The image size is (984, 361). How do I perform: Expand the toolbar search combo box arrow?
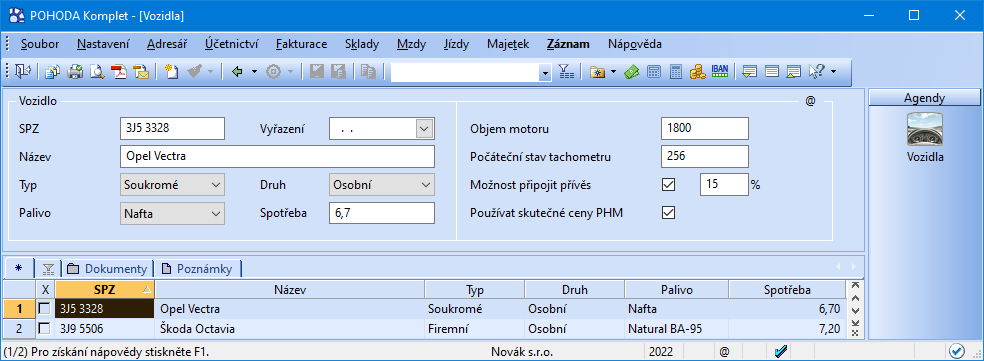pyautogui.click(x=545, y=72)
